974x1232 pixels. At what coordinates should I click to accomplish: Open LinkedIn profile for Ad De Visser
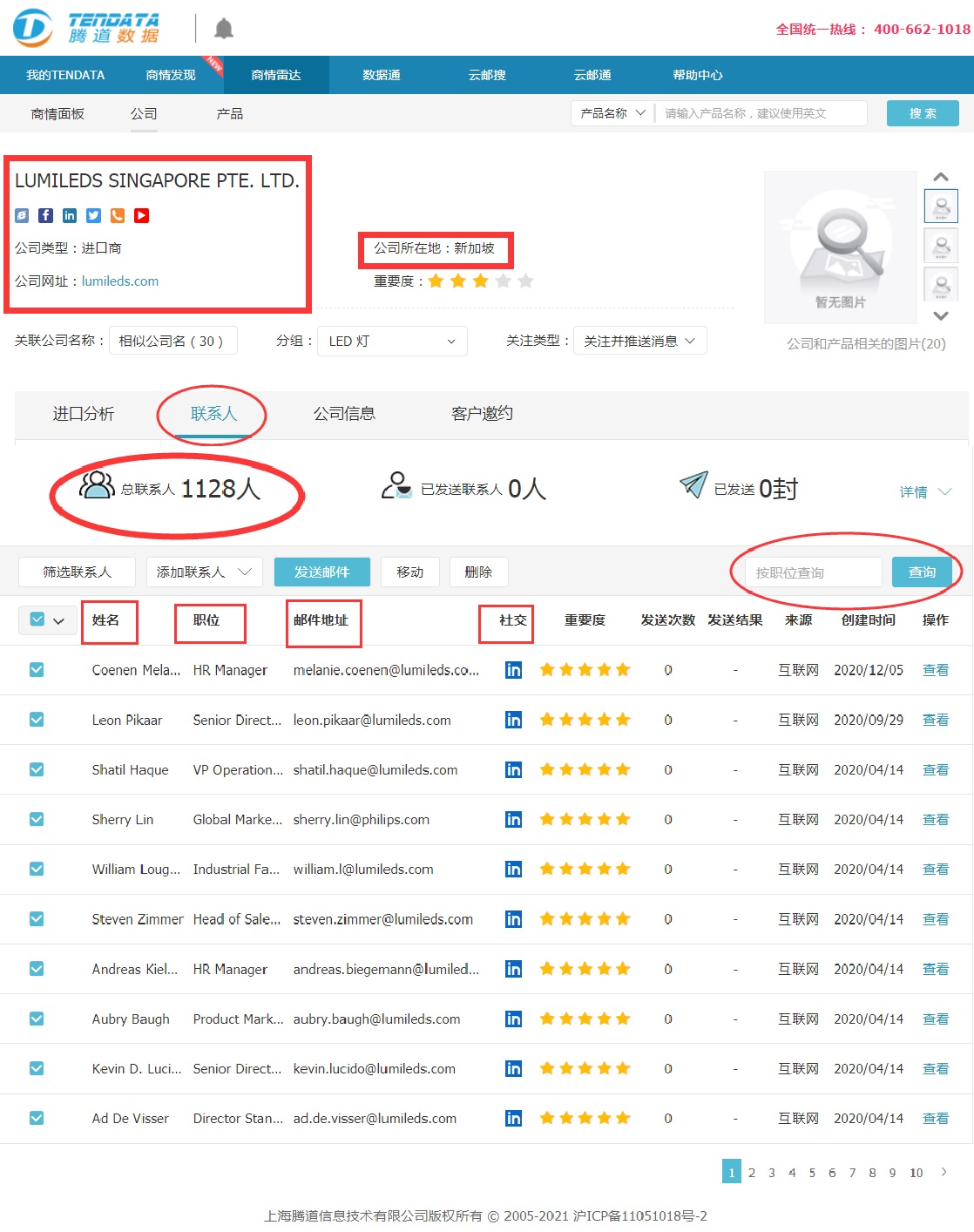514,1118
